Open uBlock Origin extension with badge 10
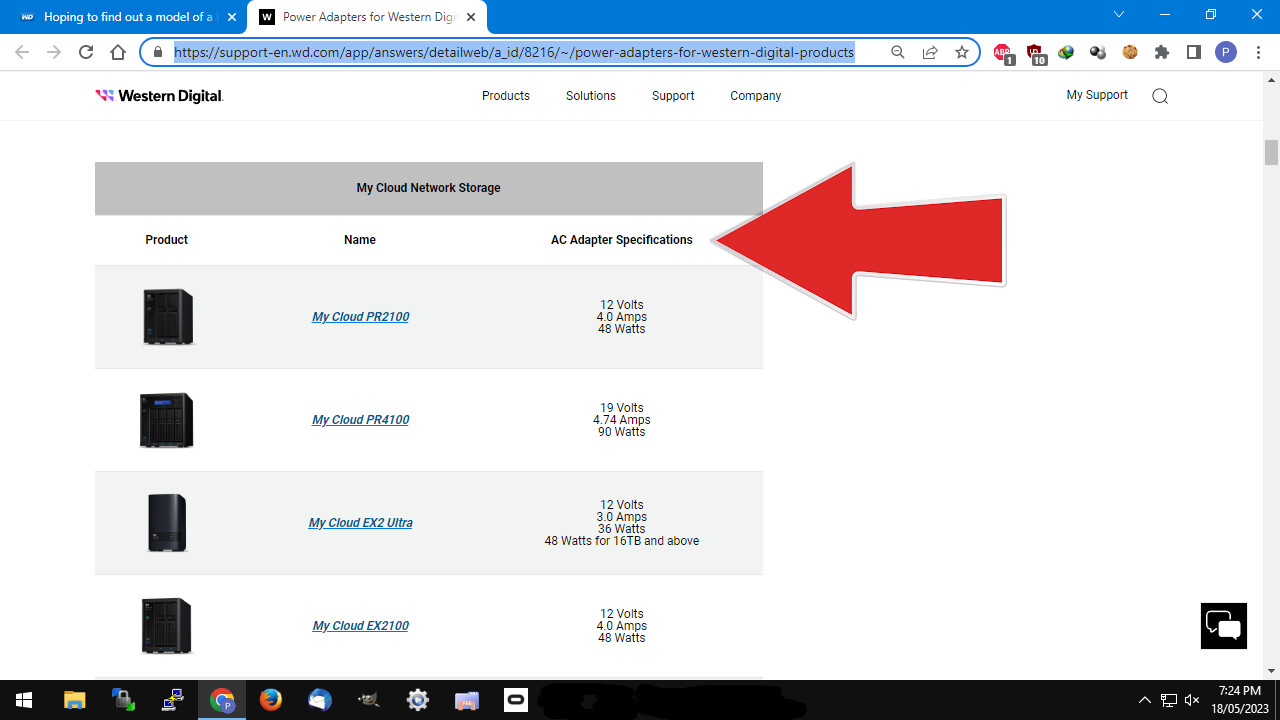The width and height of the screenshot is (1280, 720). pos(1036,53)
